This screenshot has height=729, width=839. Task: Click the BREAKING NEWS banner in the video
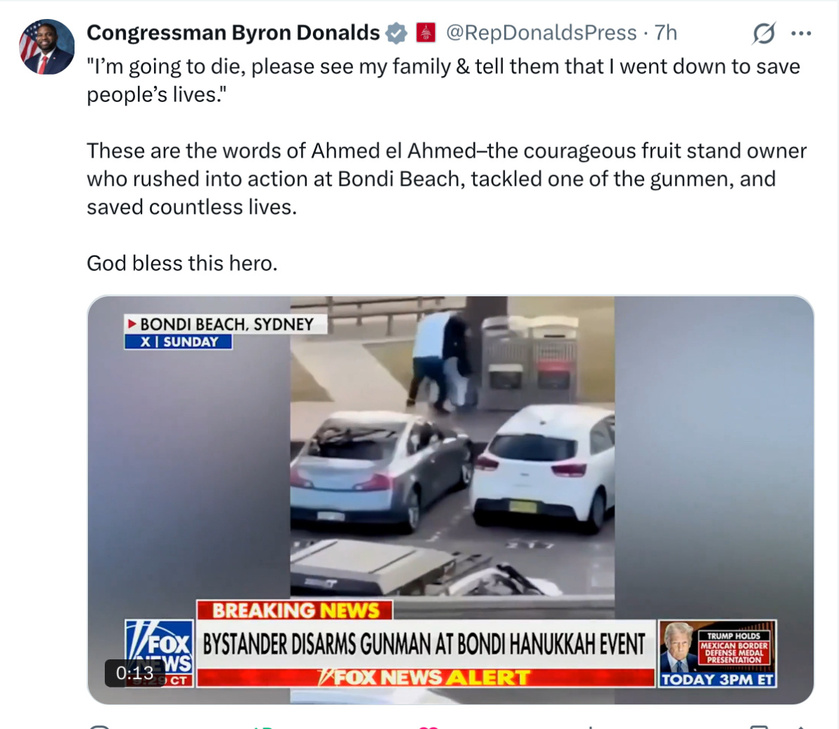pyautogui.click(x=295, y=610)
